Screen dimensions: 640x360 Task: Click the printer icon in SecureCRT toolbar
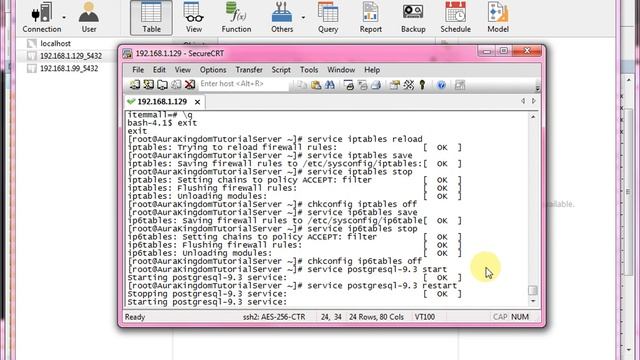point(376,85)
